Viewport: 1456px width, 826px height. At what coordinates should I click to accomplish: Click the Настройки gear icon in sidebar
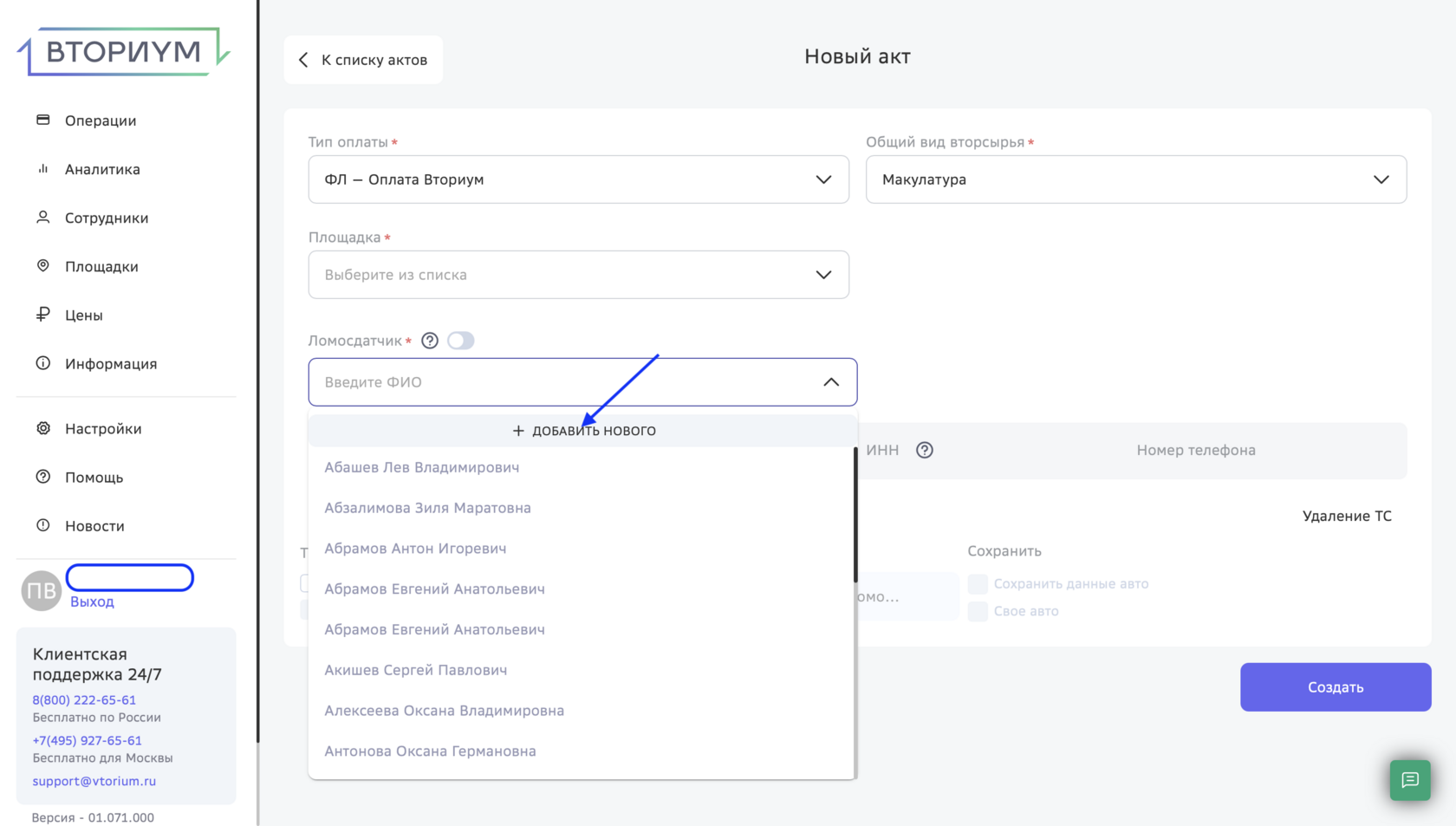[43, 428]
